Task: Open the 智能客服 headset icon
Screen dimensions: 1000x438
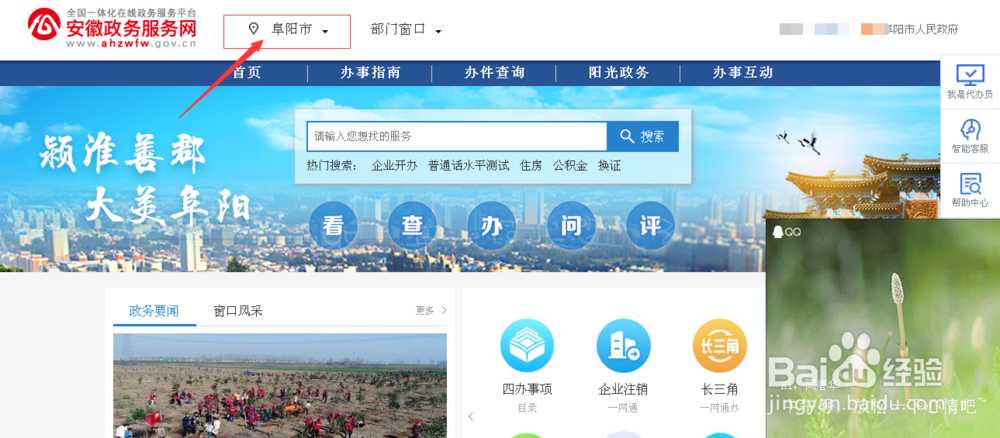Action: tap(970, 130)
